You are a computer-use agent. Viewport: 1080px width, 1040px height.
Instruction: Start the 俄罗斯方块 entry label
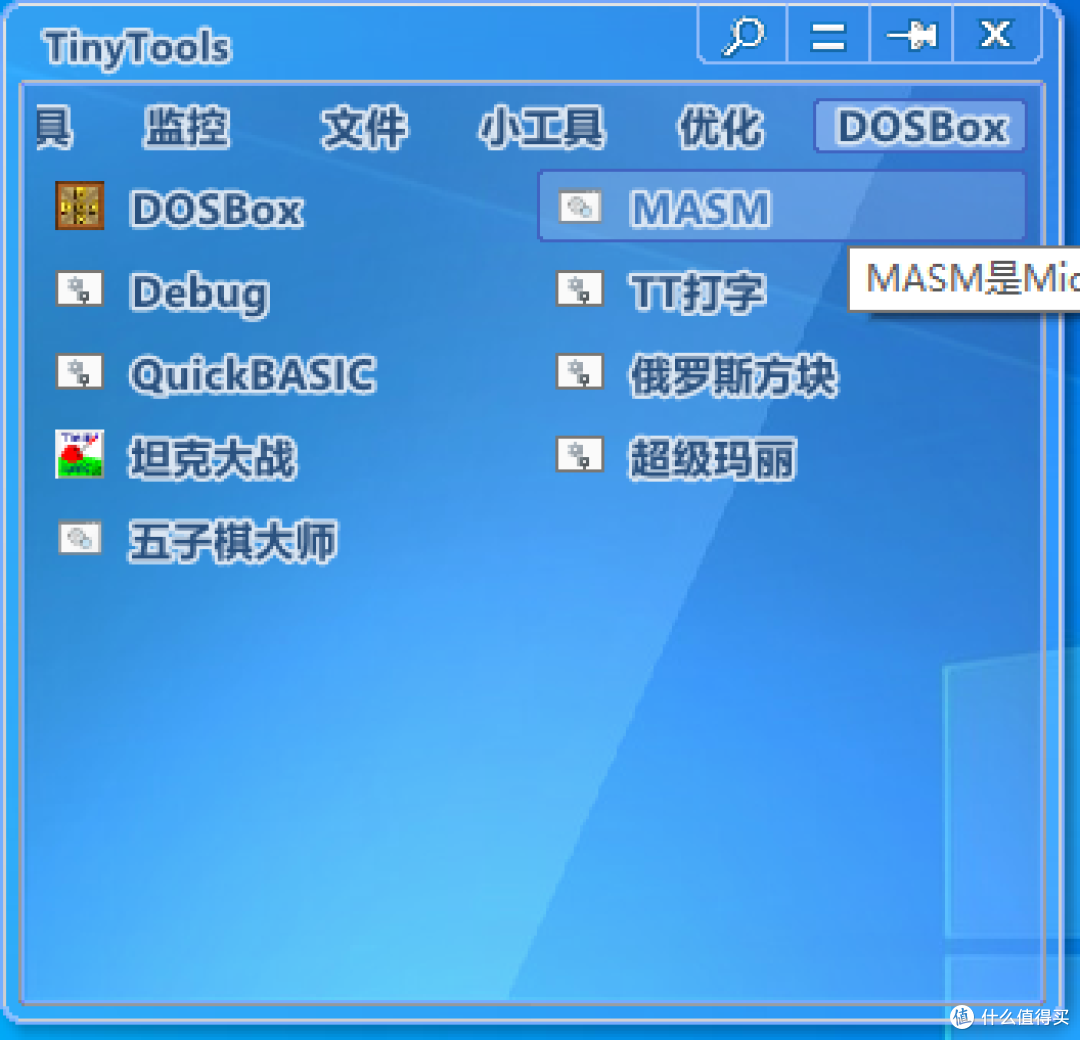point(734,375)
